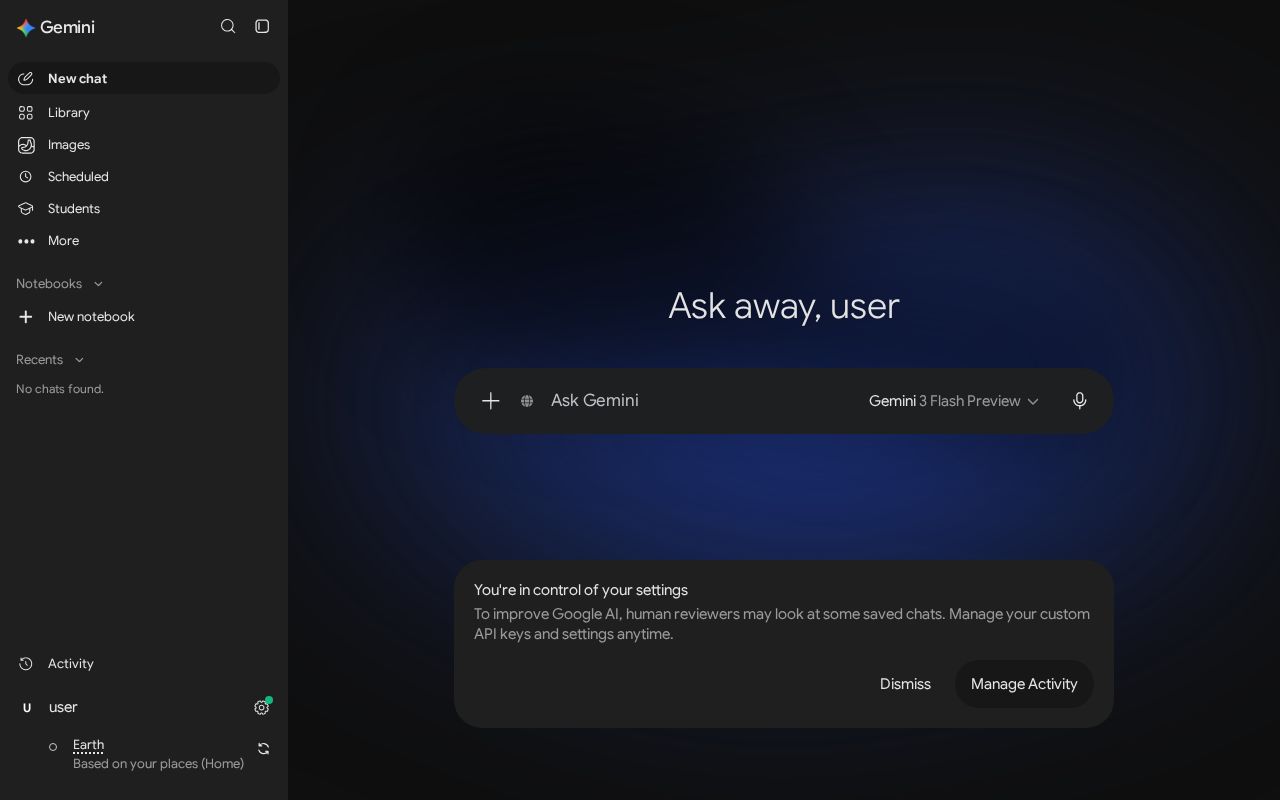The width and height of the screenshot is (1280, 800).
Task: Open the settings gear next to user
Action: pyautogui.click(x=262, y=708)
